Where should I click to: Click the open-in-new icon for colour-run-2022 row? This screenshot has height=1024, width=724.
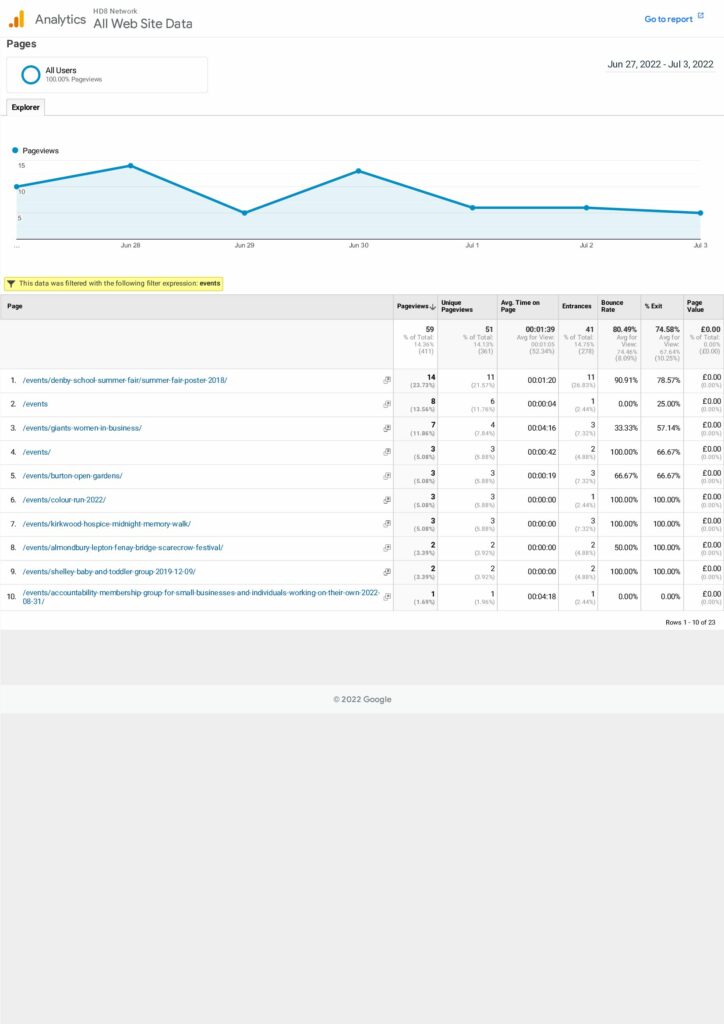(x=386, y=500)
